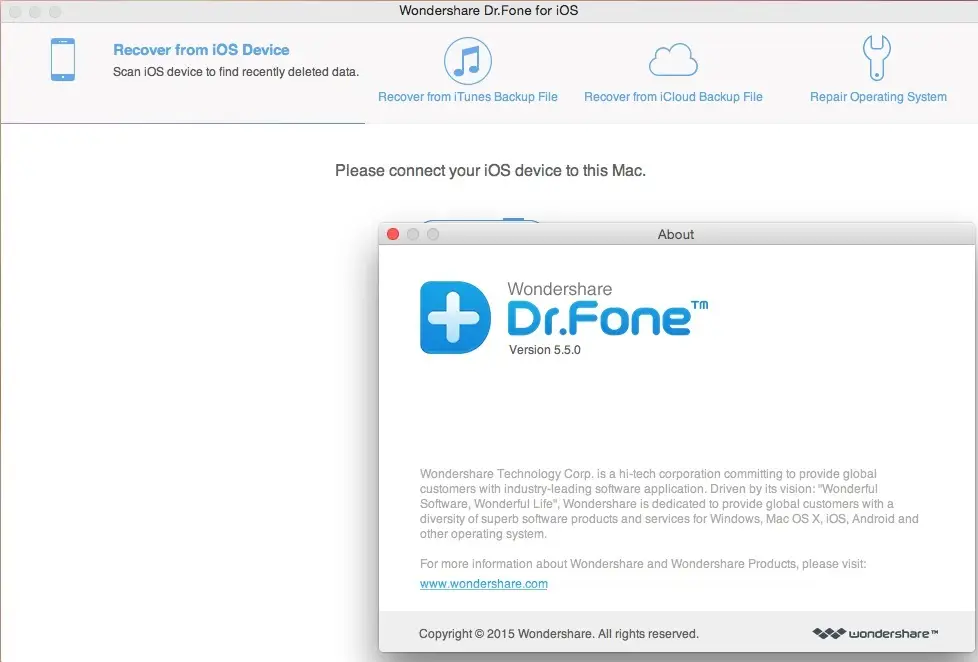Click the About window title
This screenshot has width=978, height=662.
click(675, 234)
